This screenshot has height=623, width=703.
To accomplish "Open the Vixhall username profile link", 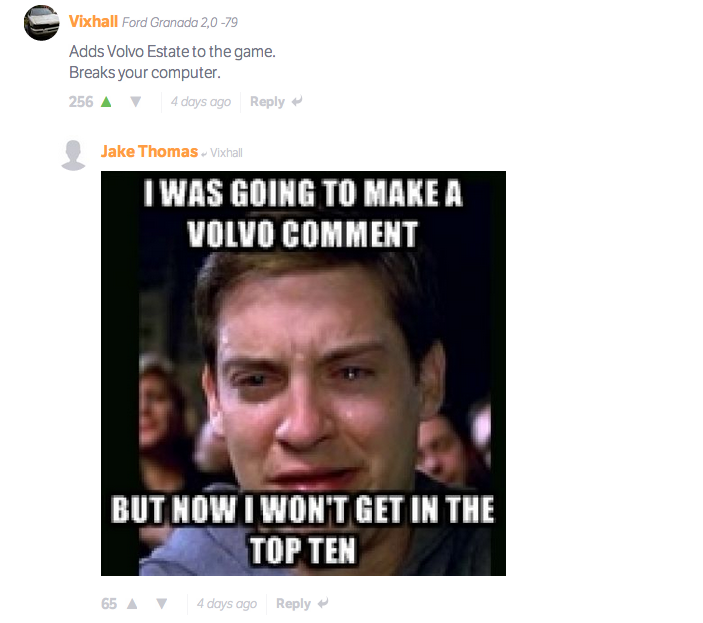I will tap(93, 21).
